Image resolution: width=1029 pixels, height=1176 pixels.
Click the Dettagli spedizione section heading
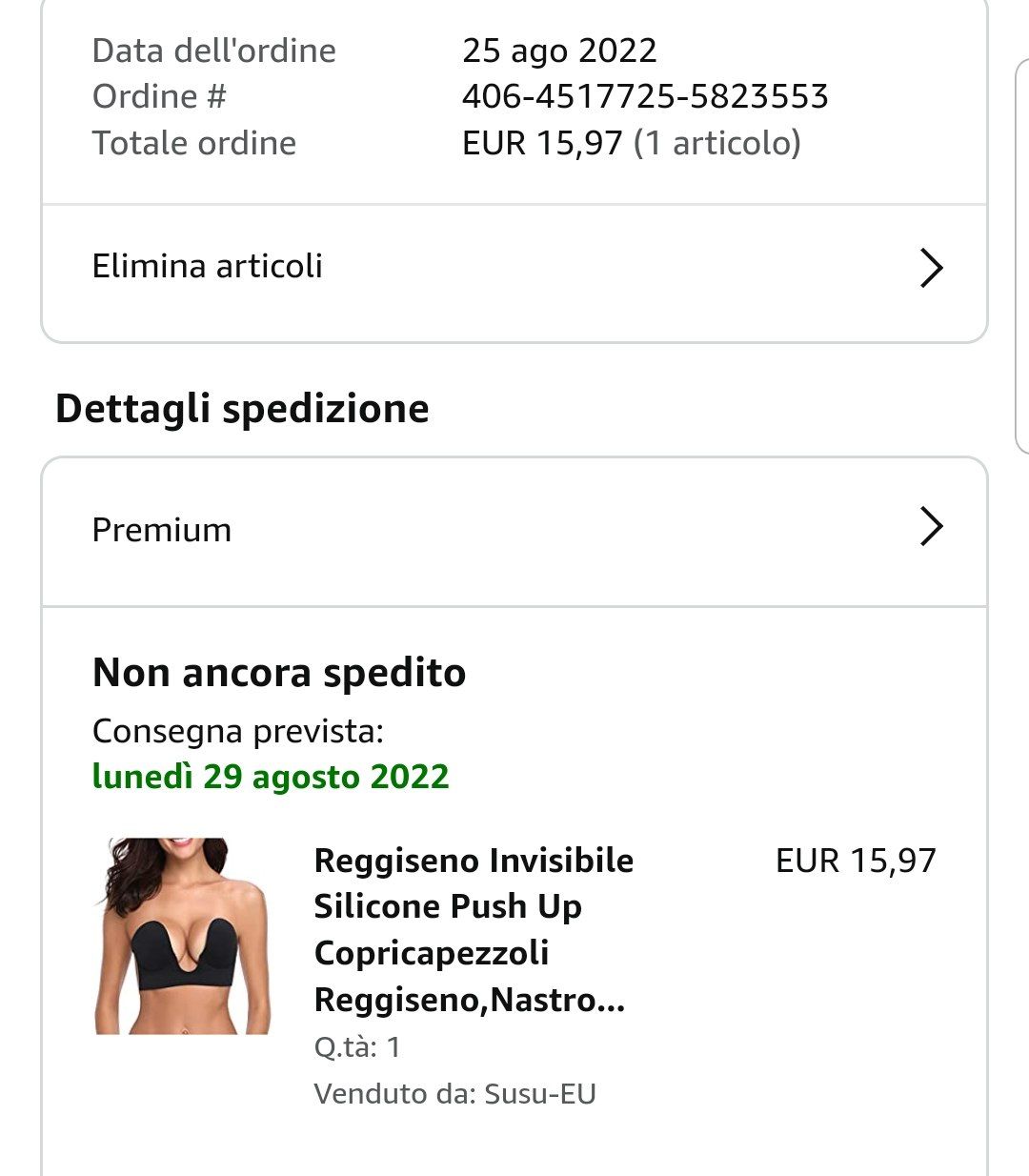coord(242,409)
